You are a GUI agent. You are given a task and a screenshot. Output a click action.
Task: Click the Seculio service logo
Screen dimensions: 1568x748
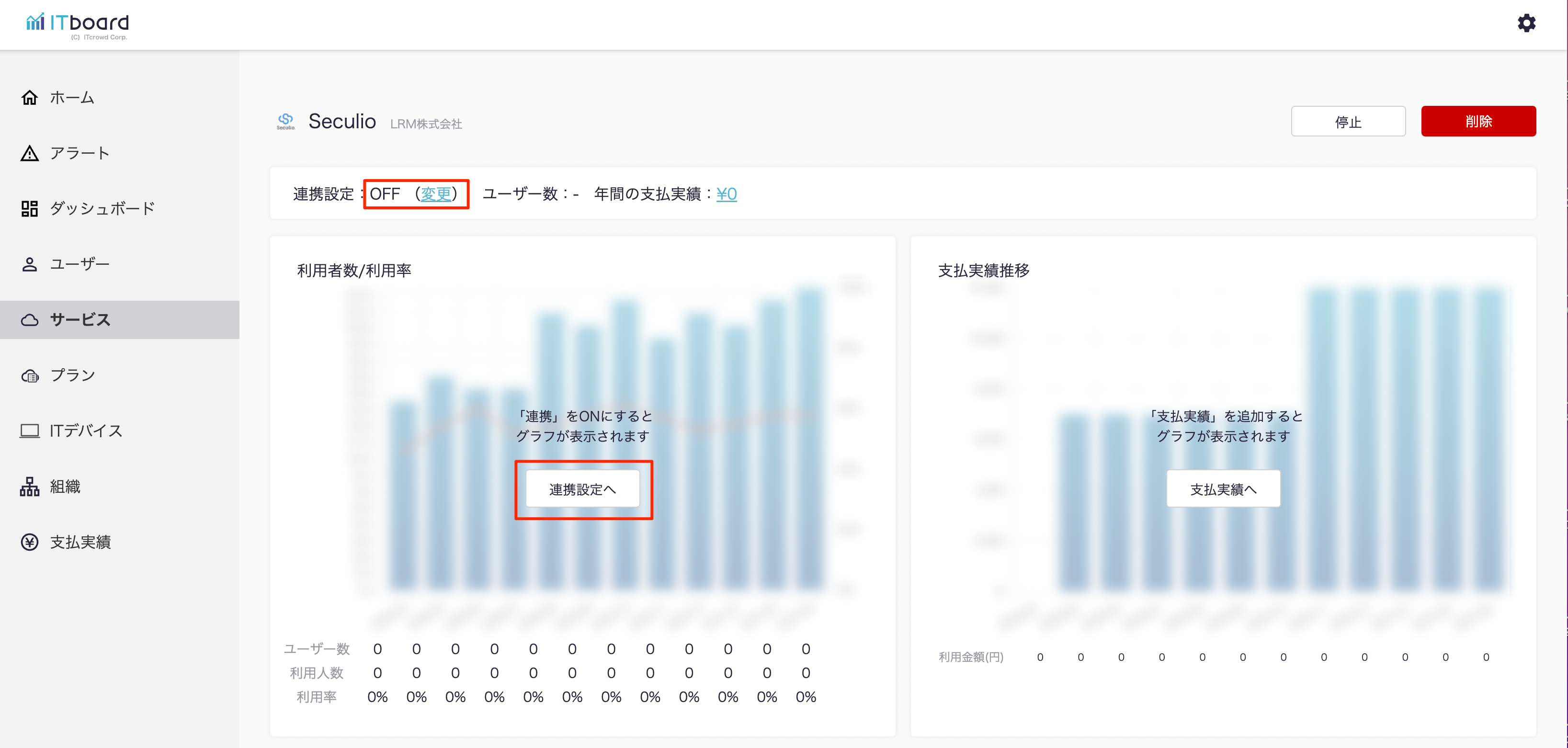point(285,121)
